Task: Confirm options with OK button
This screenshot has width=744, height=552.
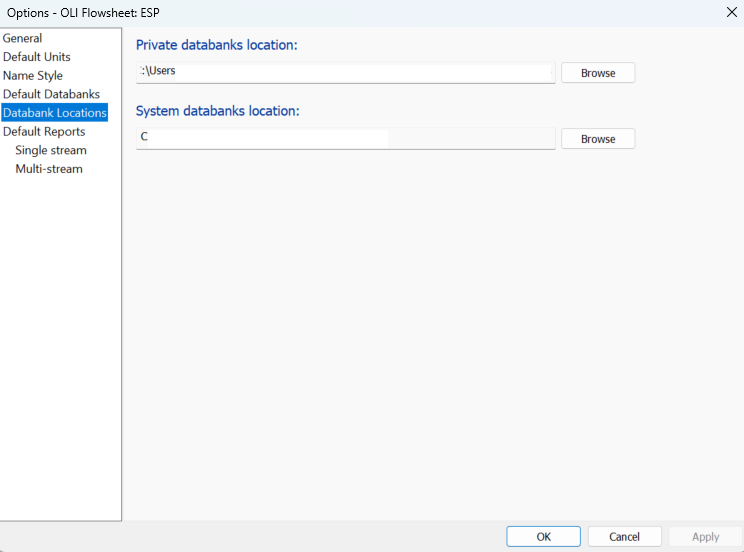Action: click(x=543, y=536)
